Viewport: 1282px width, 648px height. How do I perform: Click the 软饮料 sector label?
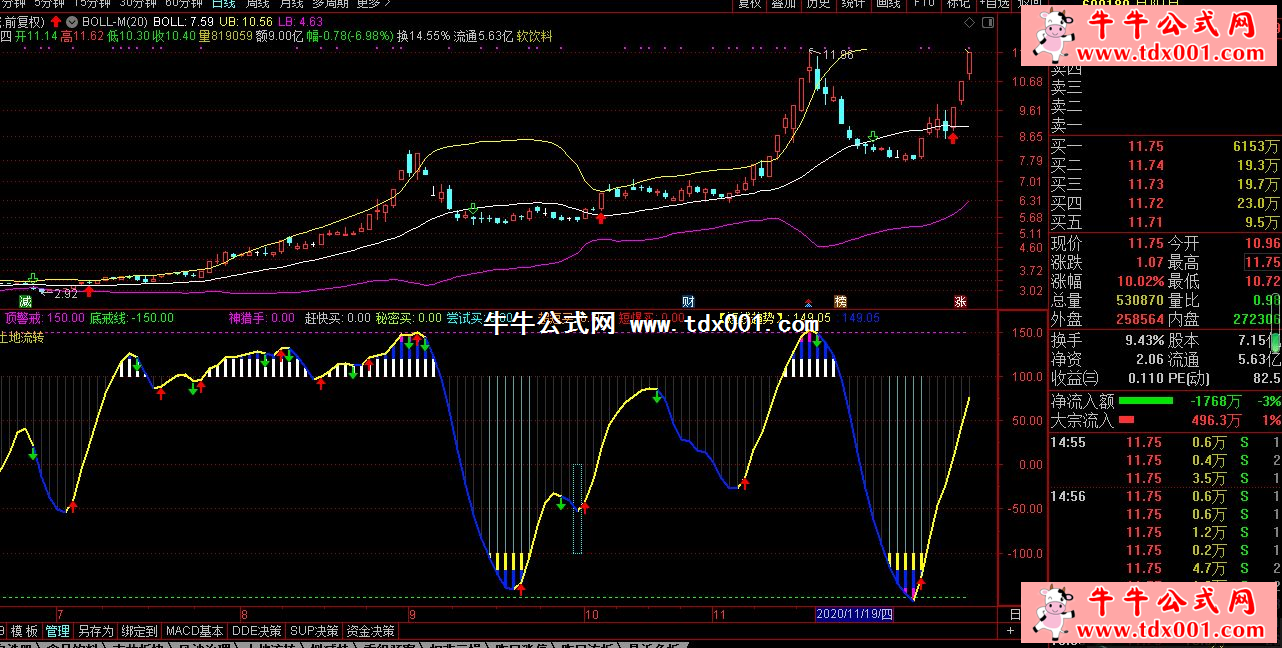tap(534, 36)
